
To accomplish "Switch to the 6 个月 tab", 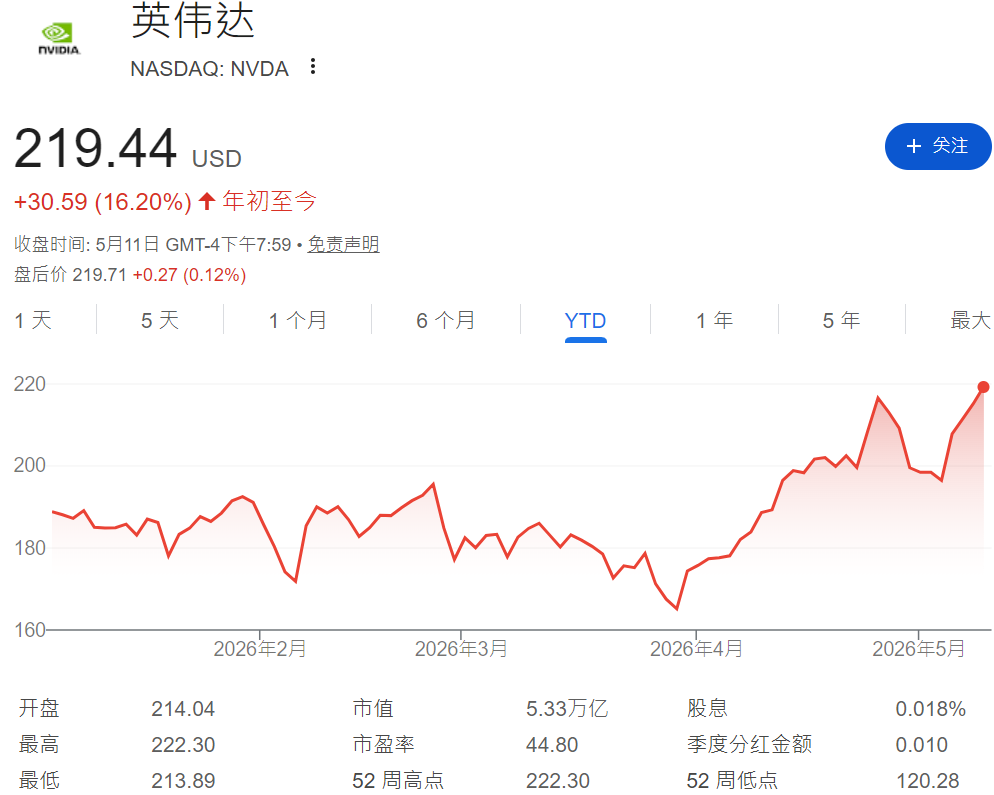I will [446, 320].
